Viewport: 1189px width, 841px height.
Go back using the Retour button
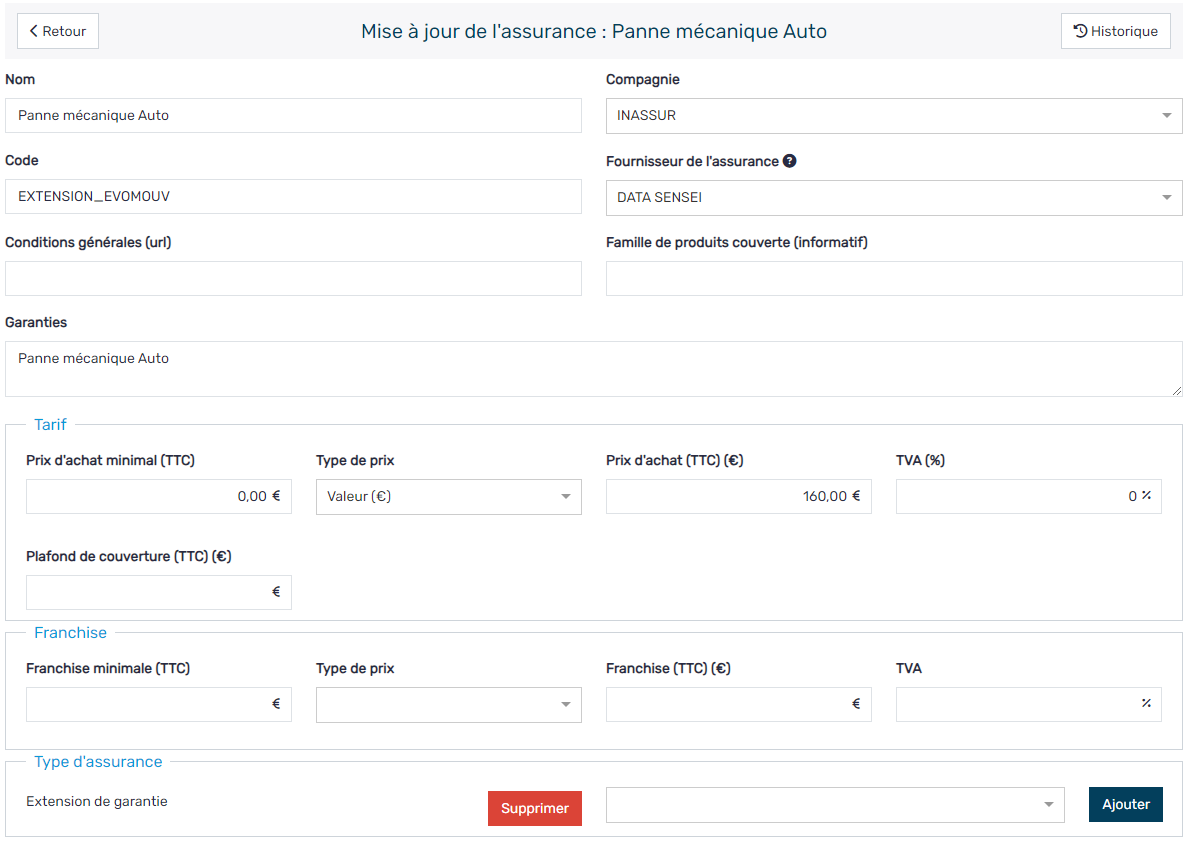point(58,31)
